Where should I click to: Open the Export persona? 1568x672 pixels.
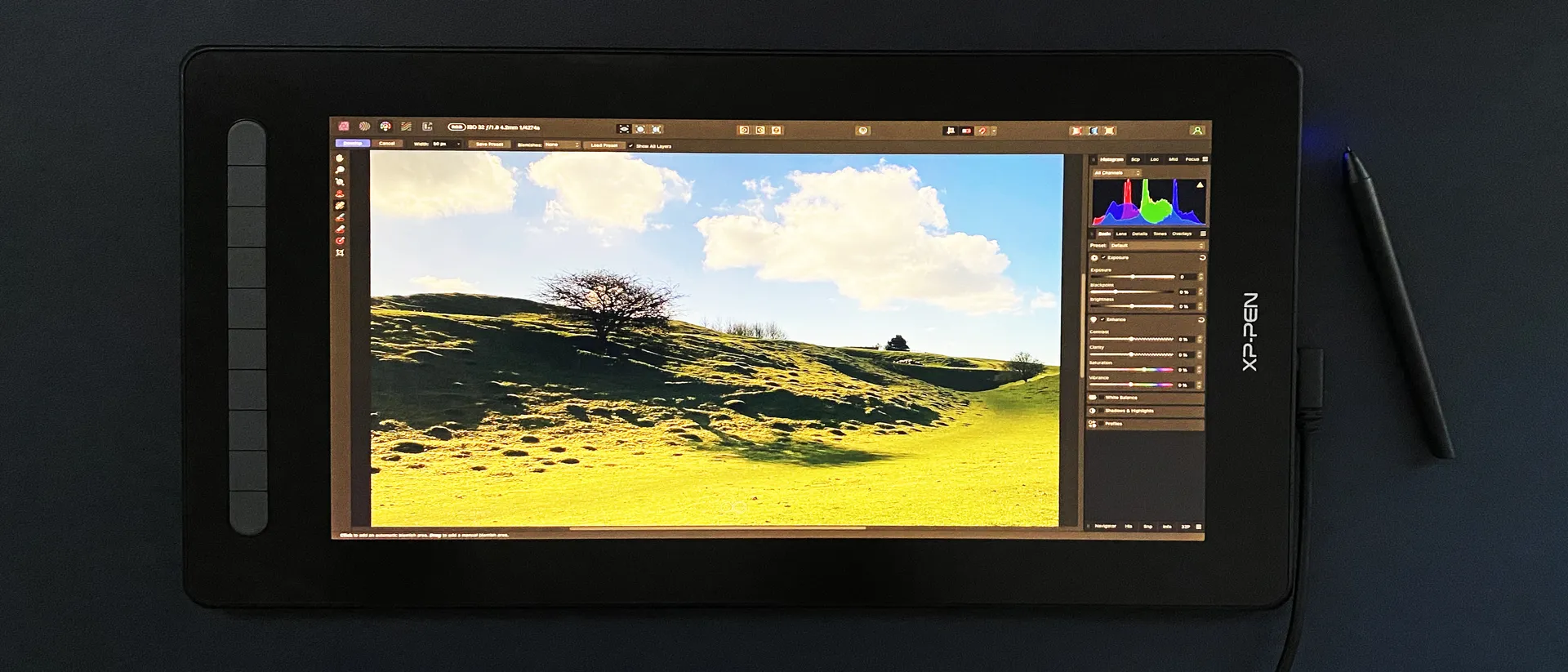tap(427, 127)
